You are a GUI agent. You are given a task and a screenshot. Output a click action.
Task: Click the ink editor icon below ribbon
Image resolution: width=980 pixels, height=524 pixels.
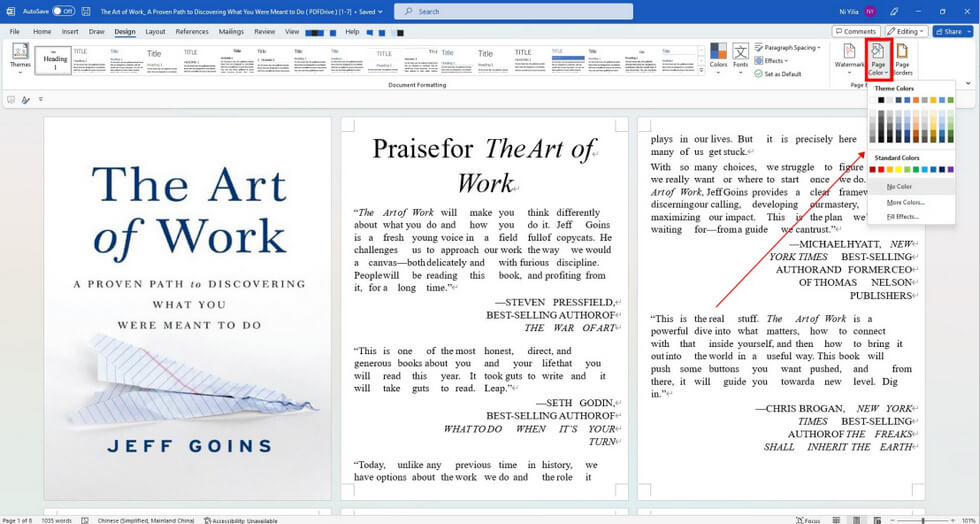(26, 99)
